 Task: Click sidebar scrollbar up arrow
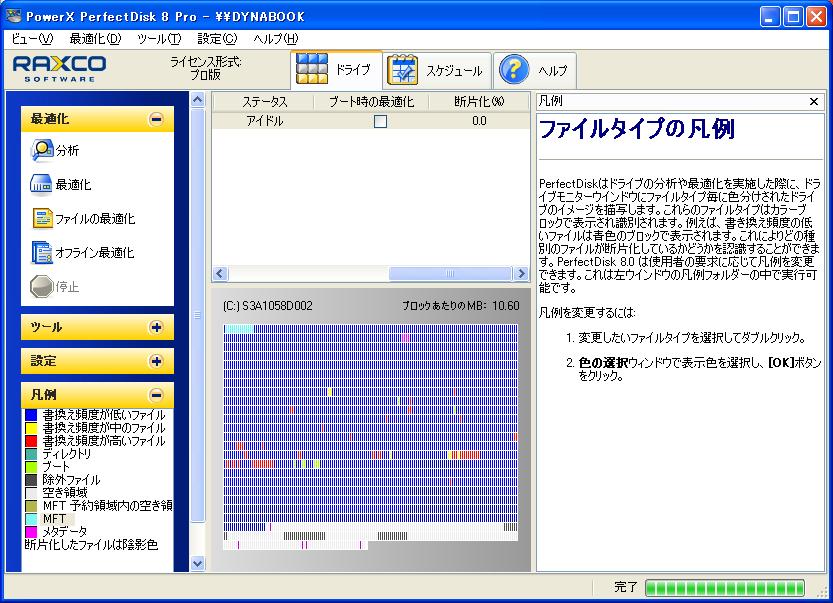pos(198,99)
